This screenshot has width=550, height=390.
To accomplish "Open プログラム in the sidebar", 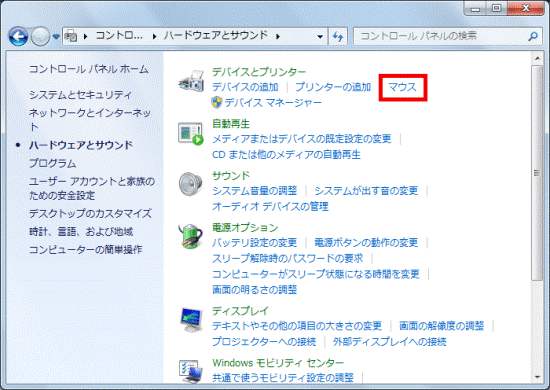I will (53, 163).
